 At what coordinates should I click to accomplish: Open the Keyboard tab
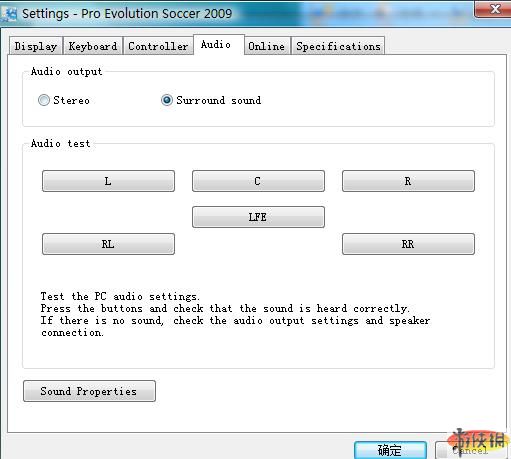pyautogui.click(x=93, y=46)
